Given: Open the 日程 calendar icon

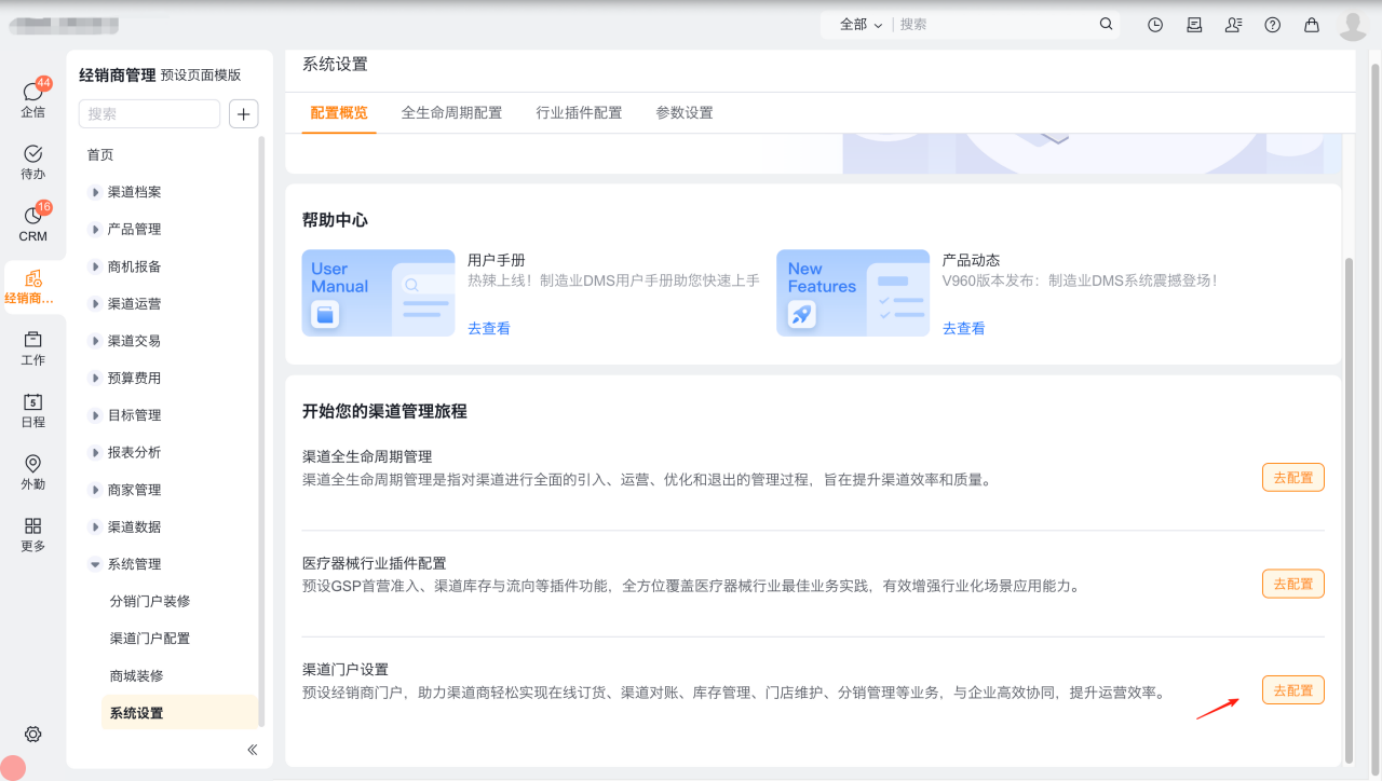Looking at the screenshot, I should tap(33, 409).
